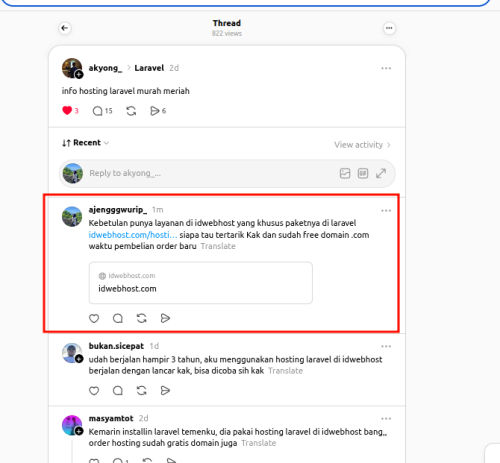The image size is (500, 463).
Task: Like bukan.sicepat reply
Action: pyautogui.click(x=94, y=390)
